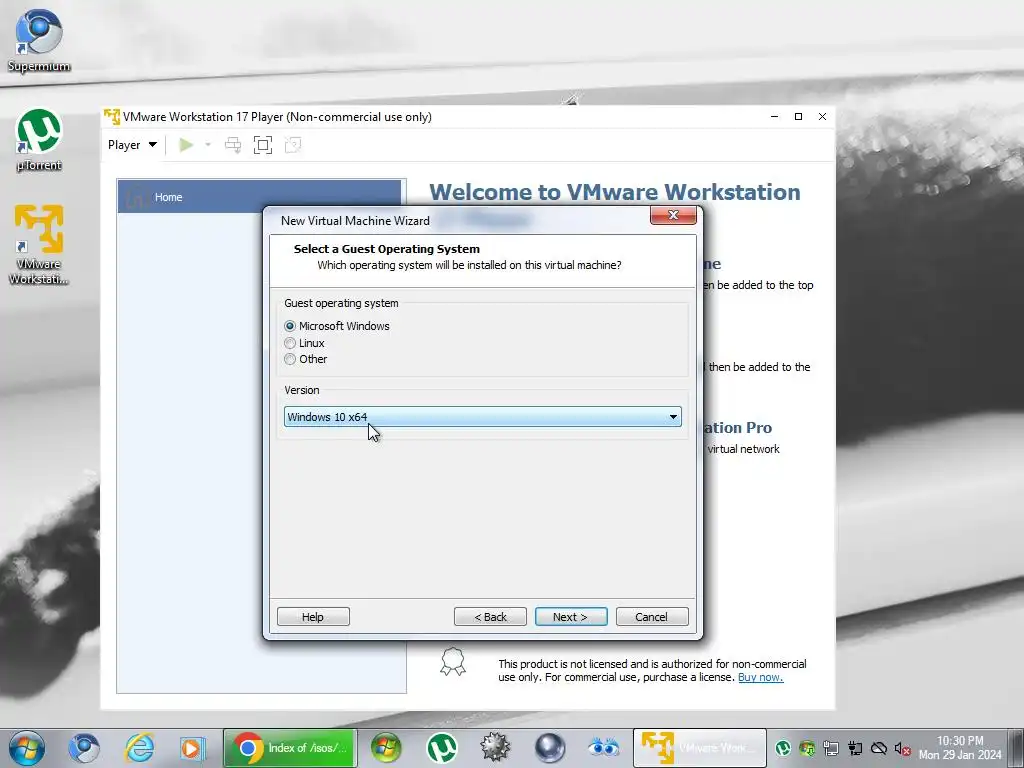1024x768 pixels.
Task: Click the 'Welcome to VMware Workstation' heading
Action: [615, 192]
